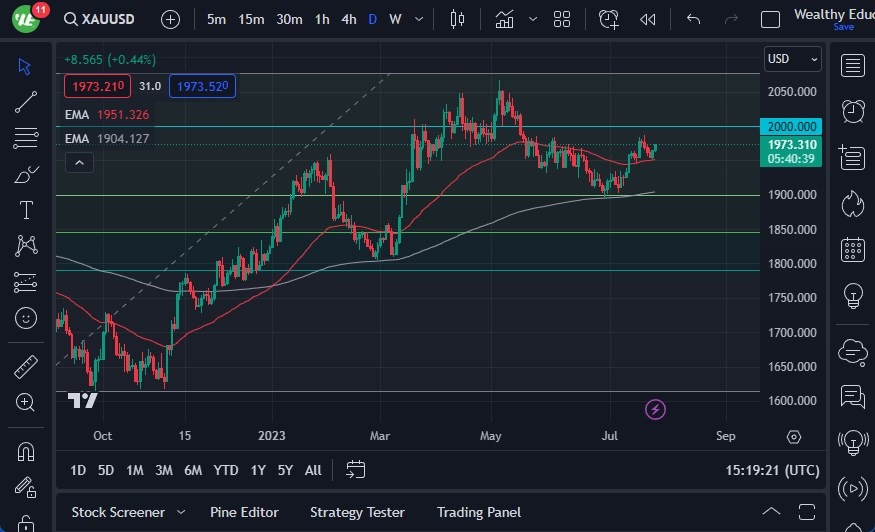Switch to the Strategy Tester tab

point(357,512)
